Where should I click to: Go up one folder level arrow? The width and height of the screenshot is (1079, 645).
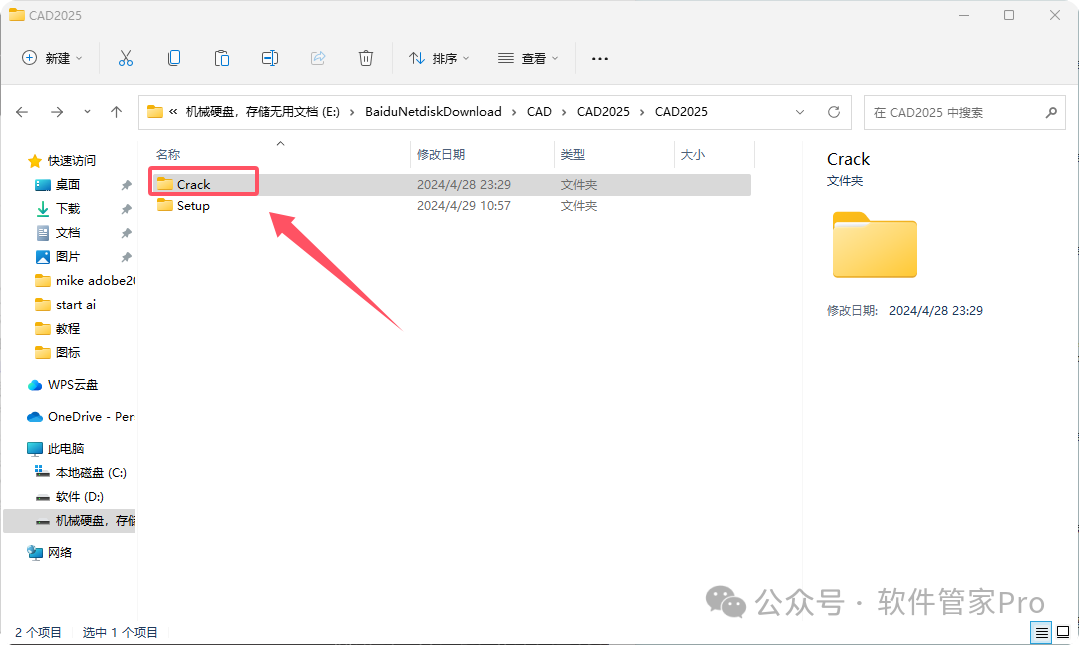coord(116,112)
